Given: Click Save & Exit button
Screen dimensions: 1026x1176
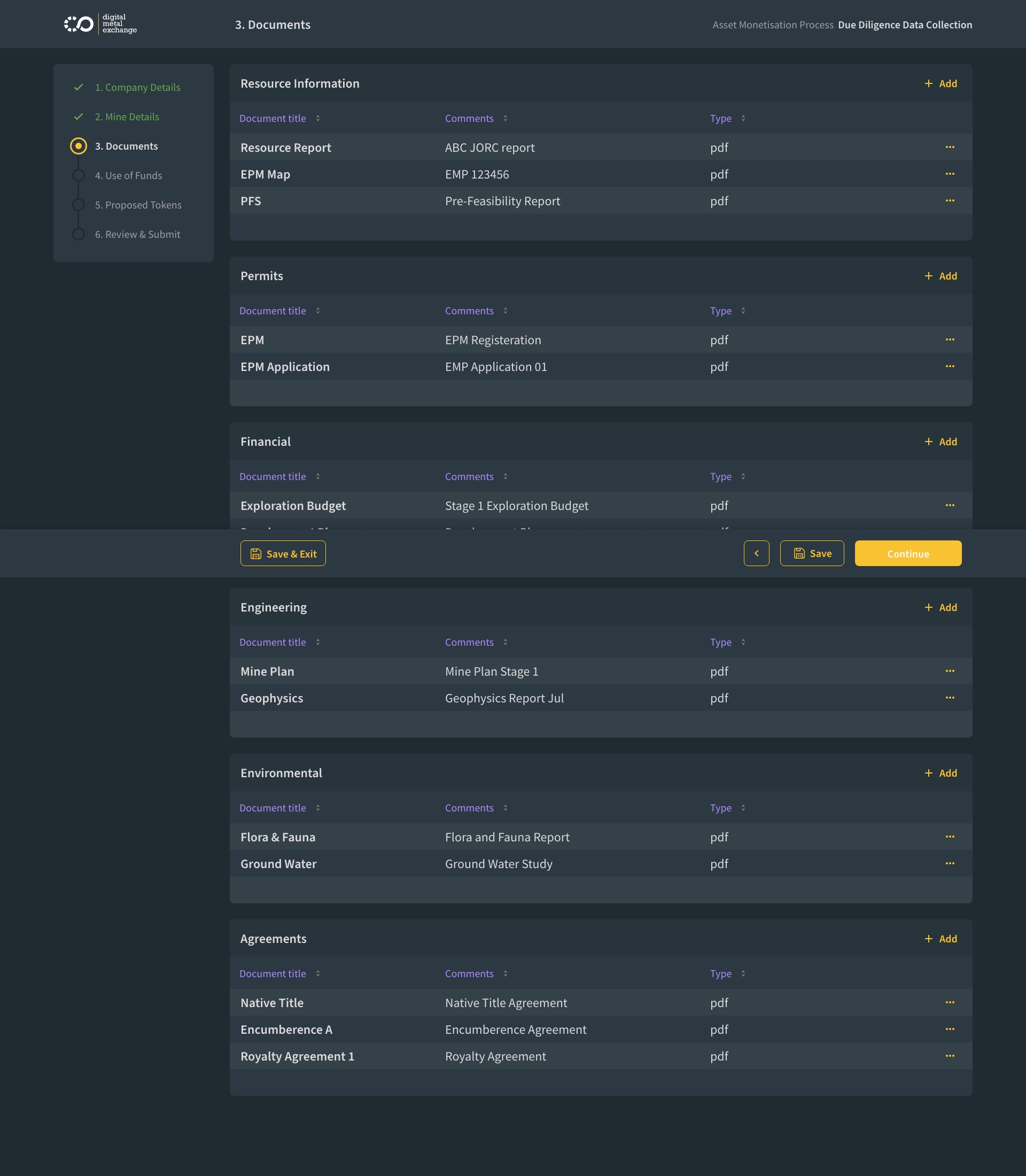Looking at the screenshot, I should 283,553.
